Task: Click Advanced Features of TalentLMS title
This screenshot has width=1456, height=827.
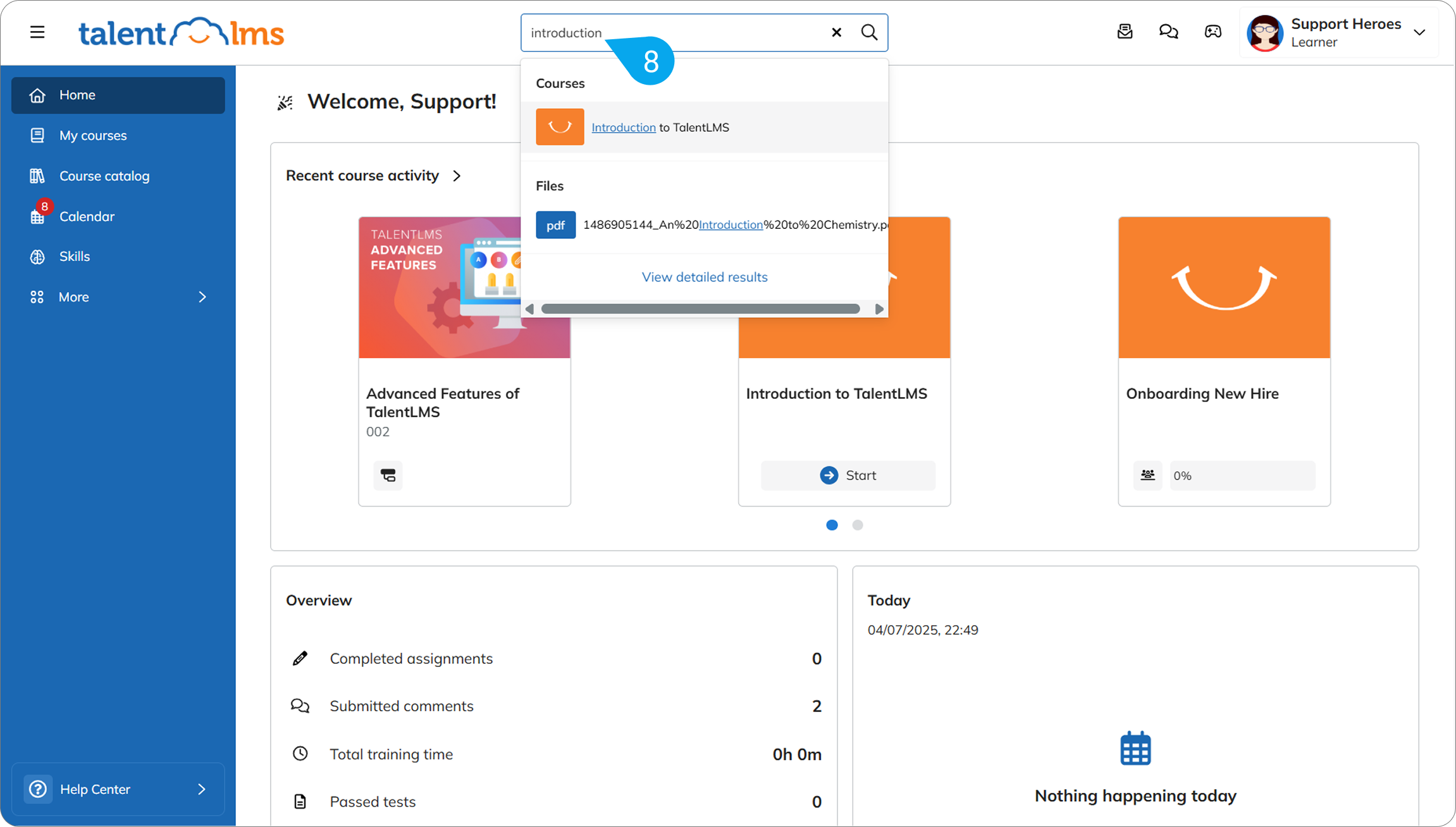Action: pyautogui.click(x=443, y=403)
